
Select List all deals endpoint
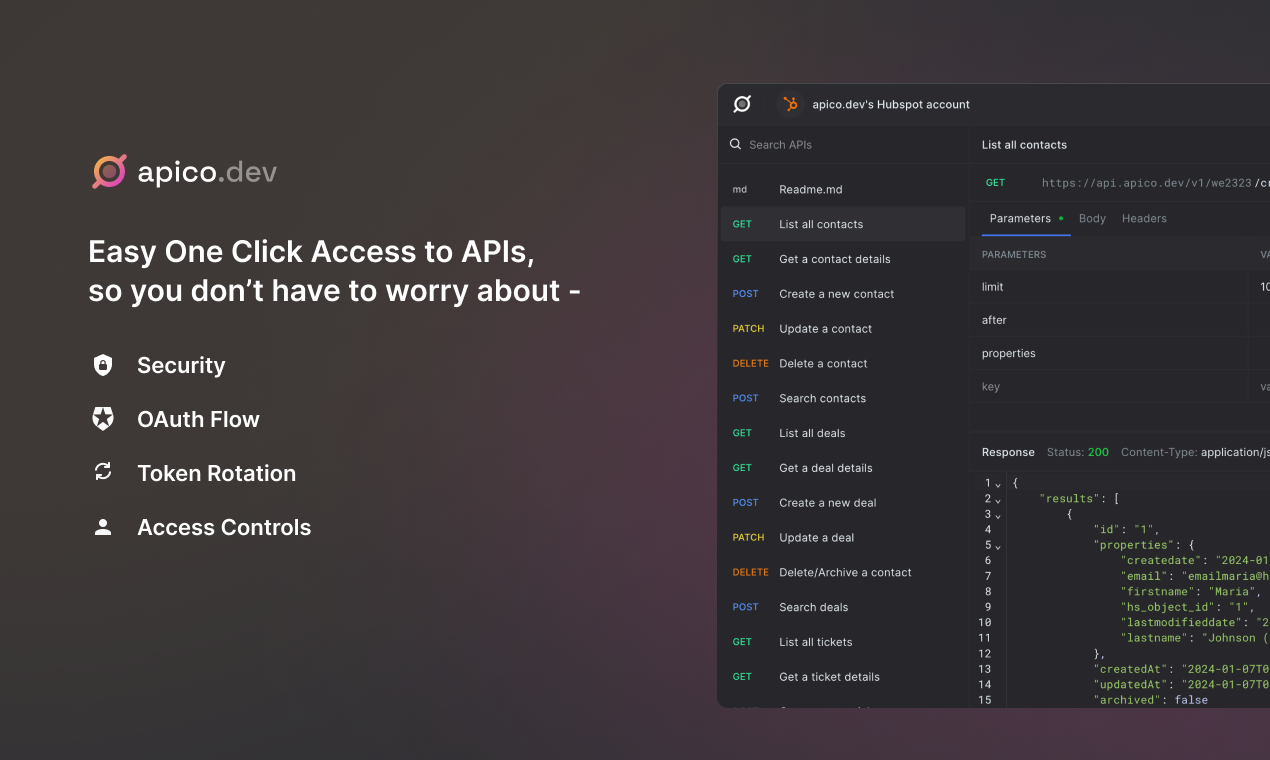pyautogui.click(x=843, y=433)
